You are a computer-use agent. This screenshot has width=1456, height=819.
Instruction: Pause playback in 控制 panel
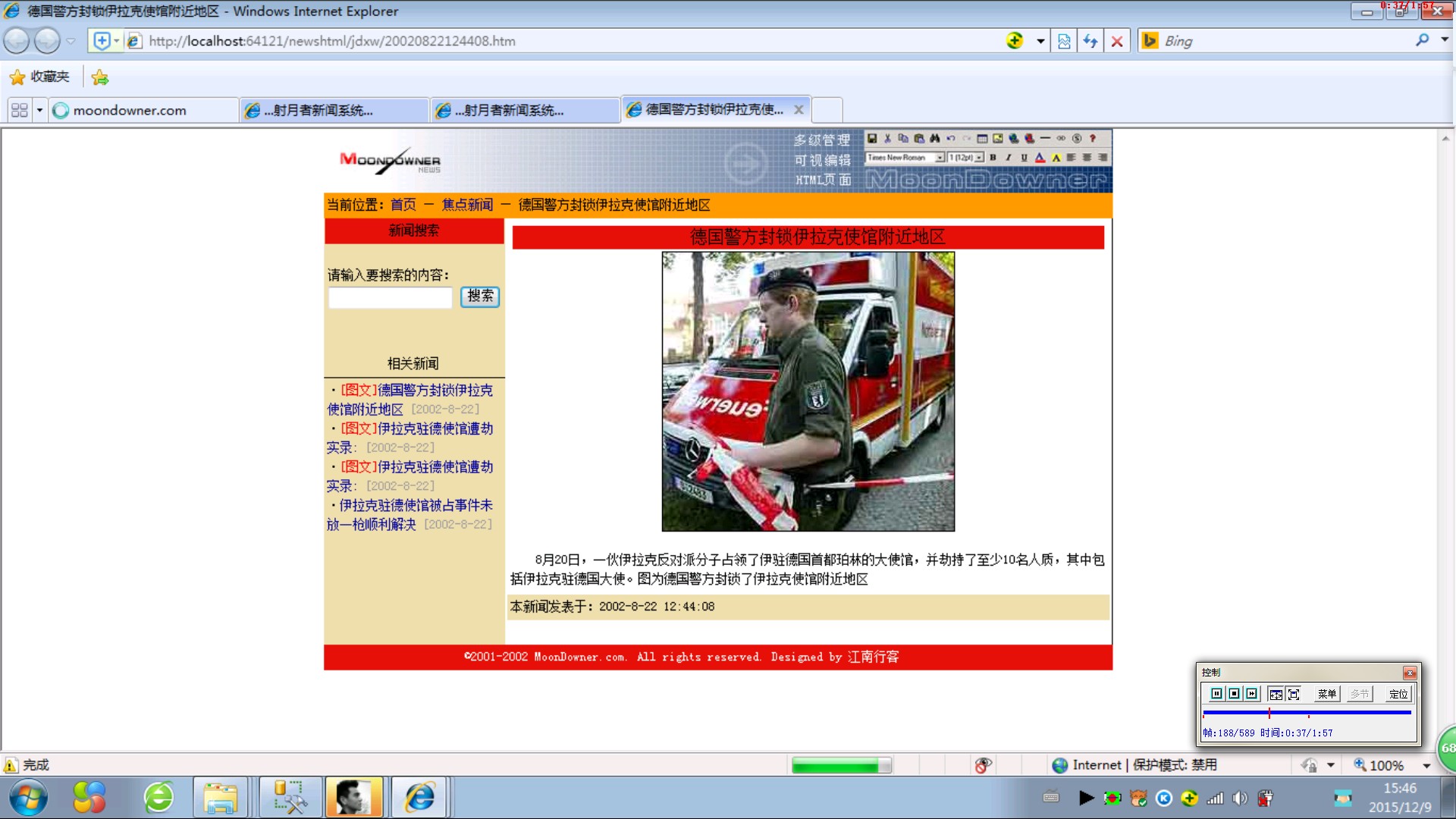point(1216,694)
